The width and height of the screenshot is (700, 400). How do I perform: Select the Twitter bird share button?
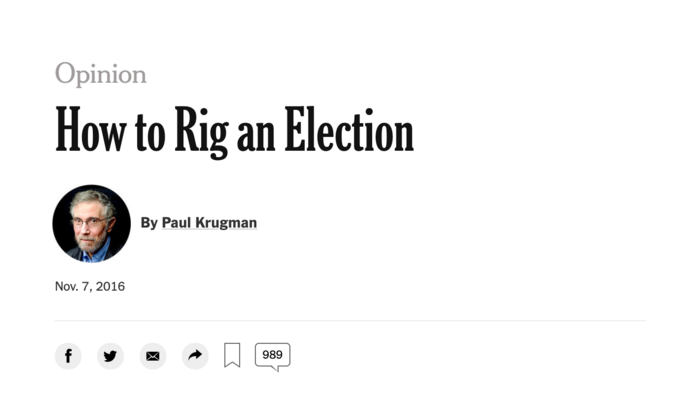click(x=110, y=355)
